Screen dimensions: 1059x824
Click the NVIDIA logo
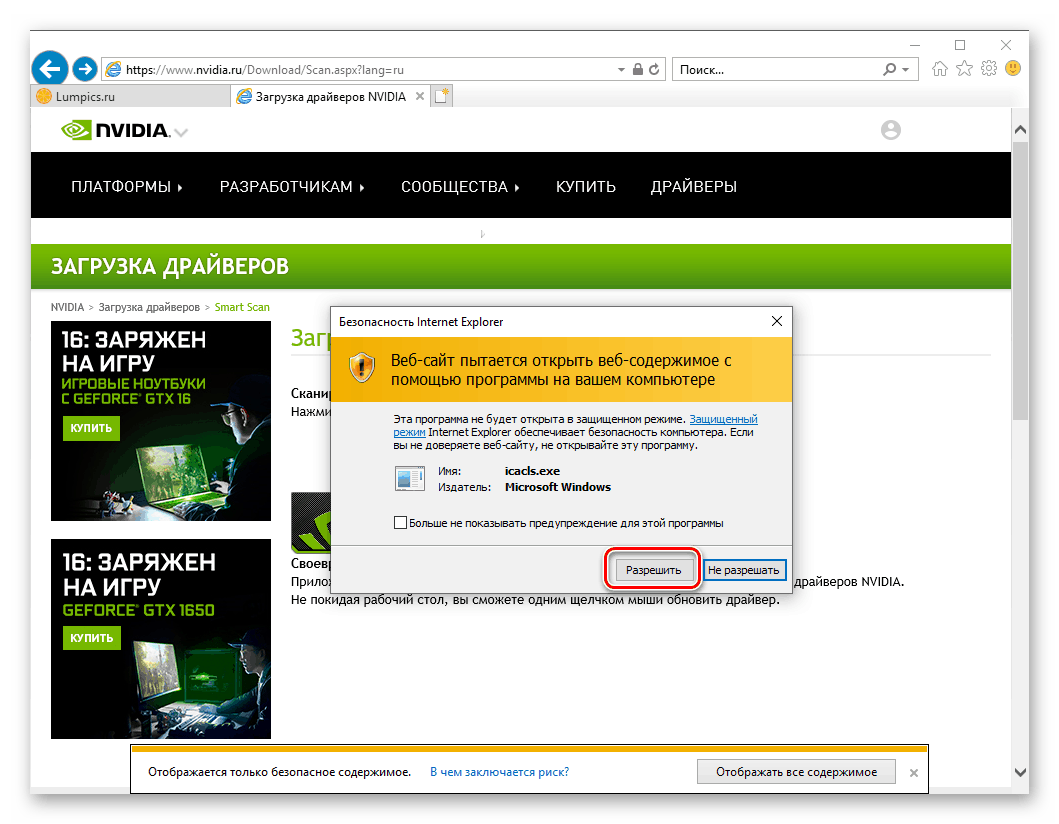click(115, 130)
